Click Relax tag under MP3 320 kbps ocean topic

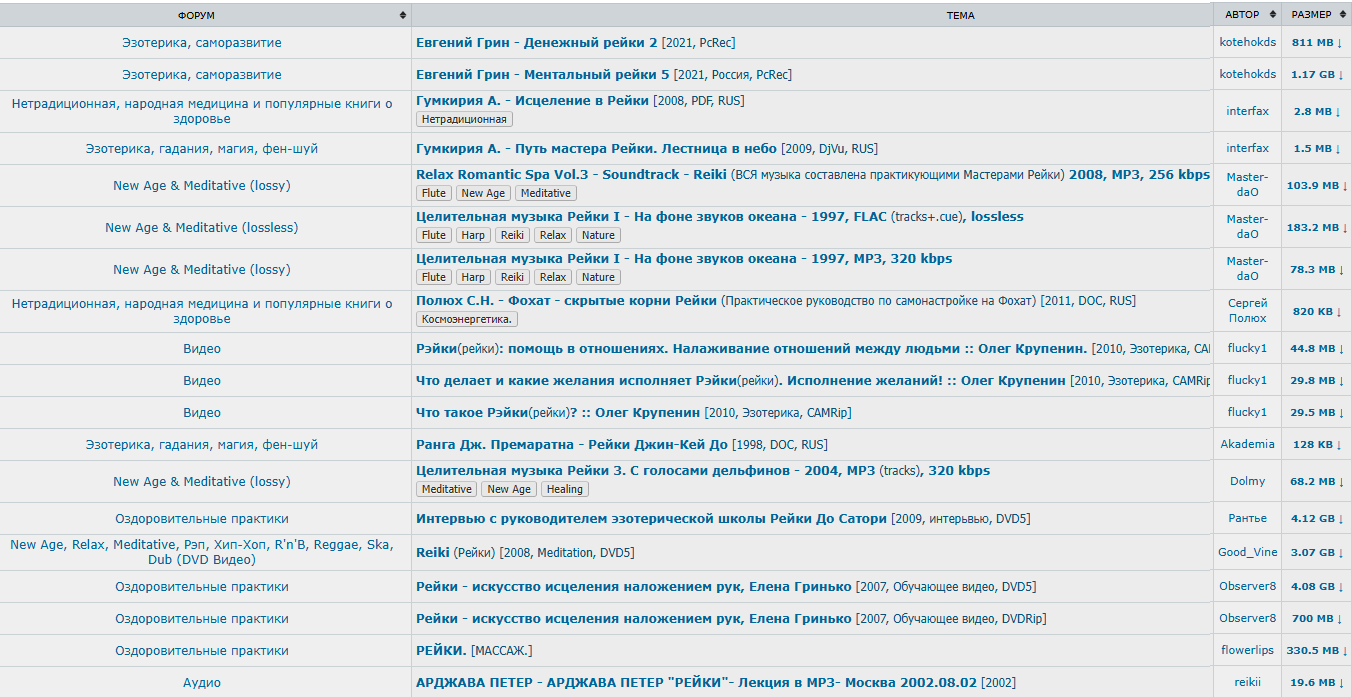[552, 277]
